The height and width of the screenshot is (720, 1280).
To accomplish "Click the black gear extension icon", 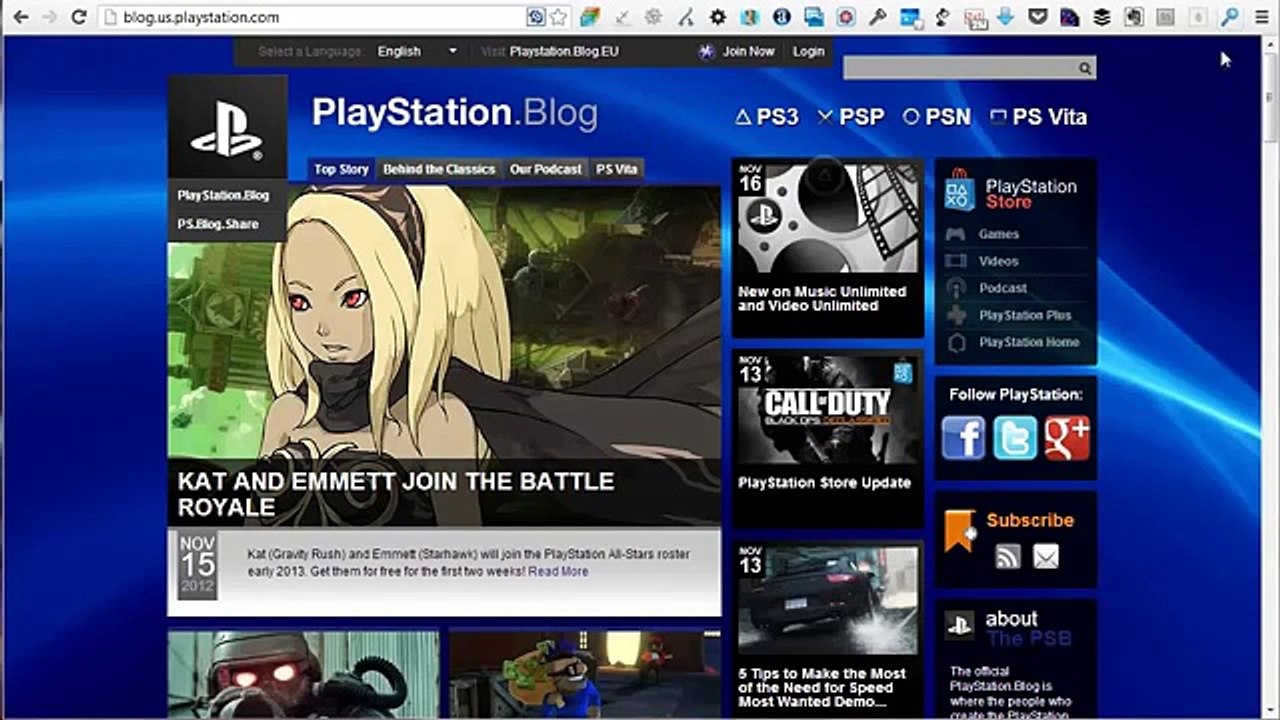I will [x=718, y=17].
